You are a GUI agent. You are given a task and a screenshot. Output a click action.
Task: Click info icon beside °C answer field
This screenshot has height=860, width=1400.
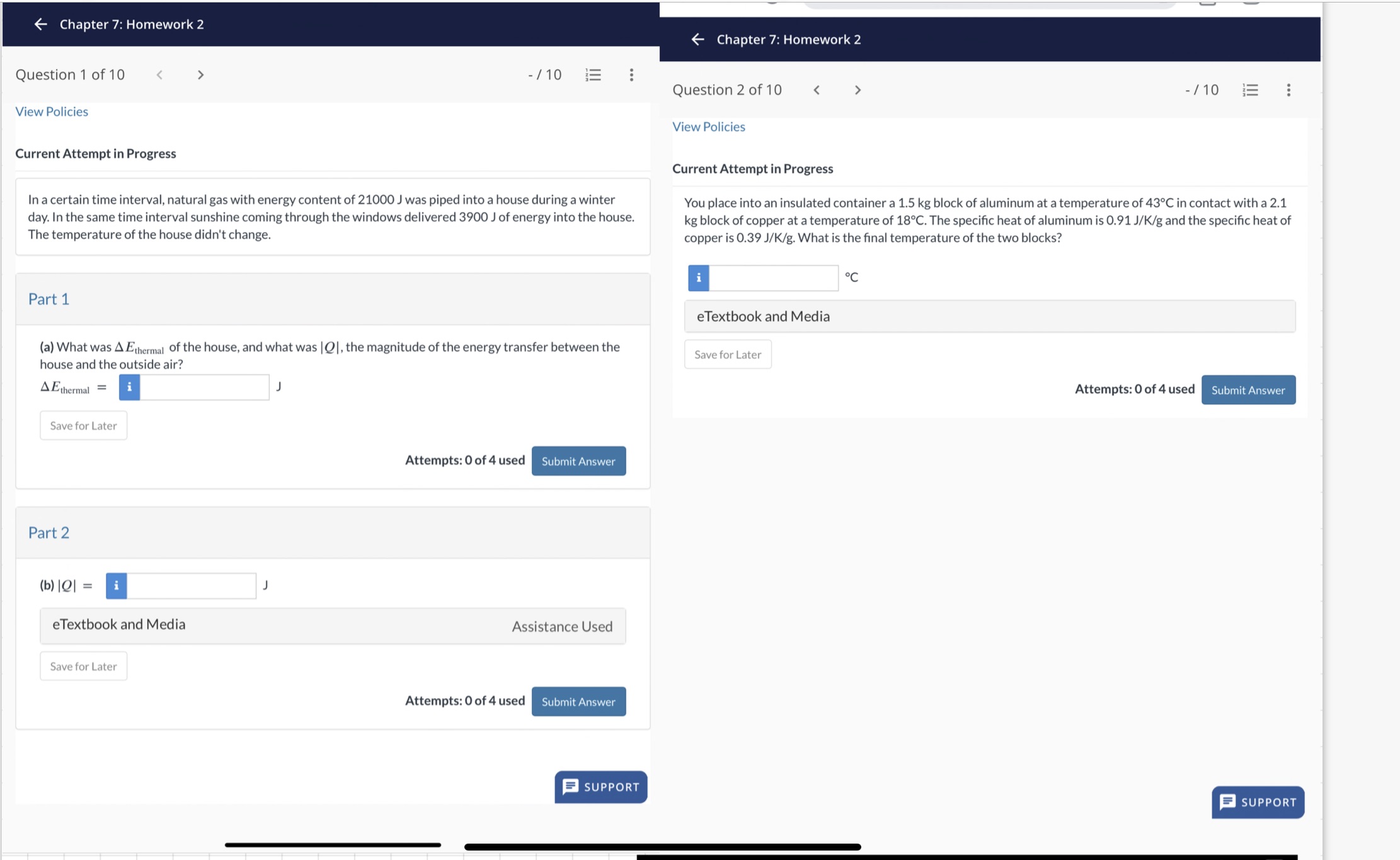(698, 278)
